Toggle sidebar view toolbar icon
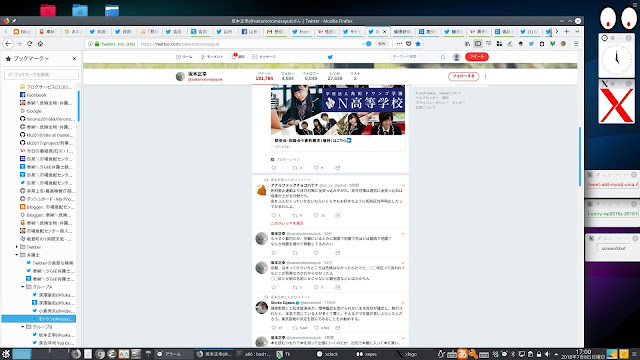Image resolution: width=640 pixels, height=360 pixels. (x=478, y=44)
